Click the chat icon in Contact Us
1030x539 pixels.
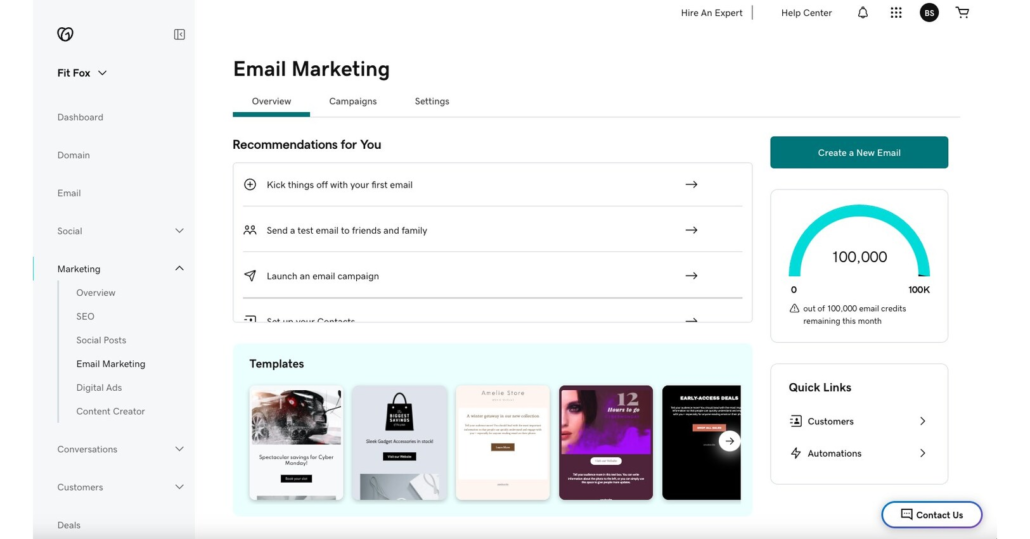(907, 514)
